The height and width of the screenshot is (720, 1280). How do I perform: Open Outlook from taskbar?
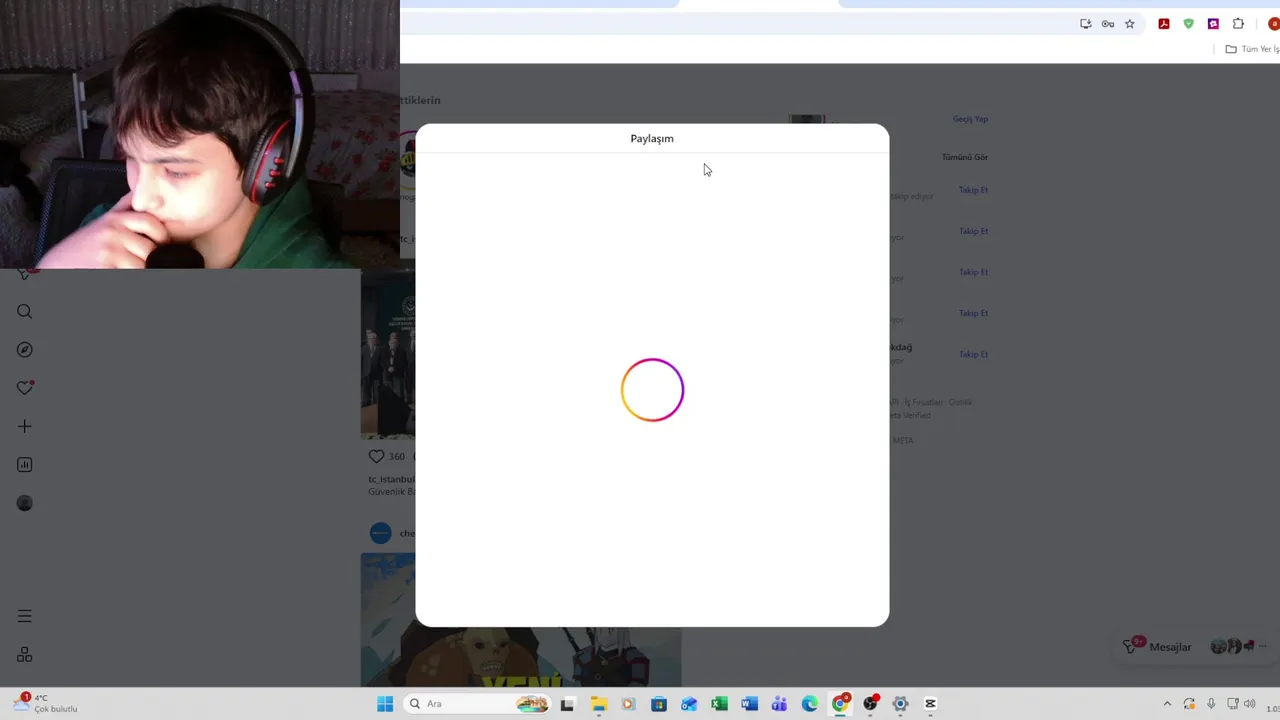689,704
